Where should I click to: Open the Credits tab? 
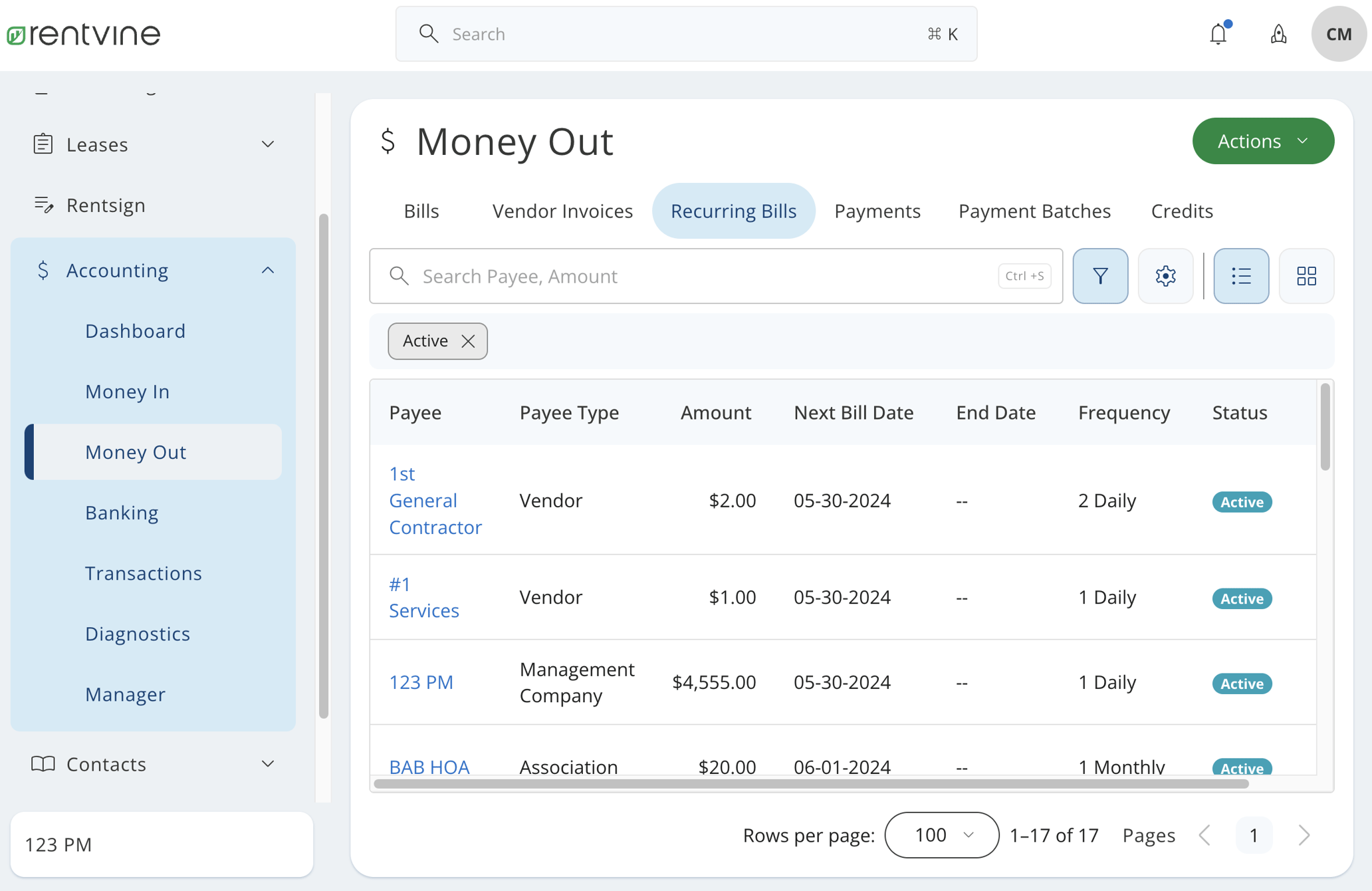click(1181, 211)
